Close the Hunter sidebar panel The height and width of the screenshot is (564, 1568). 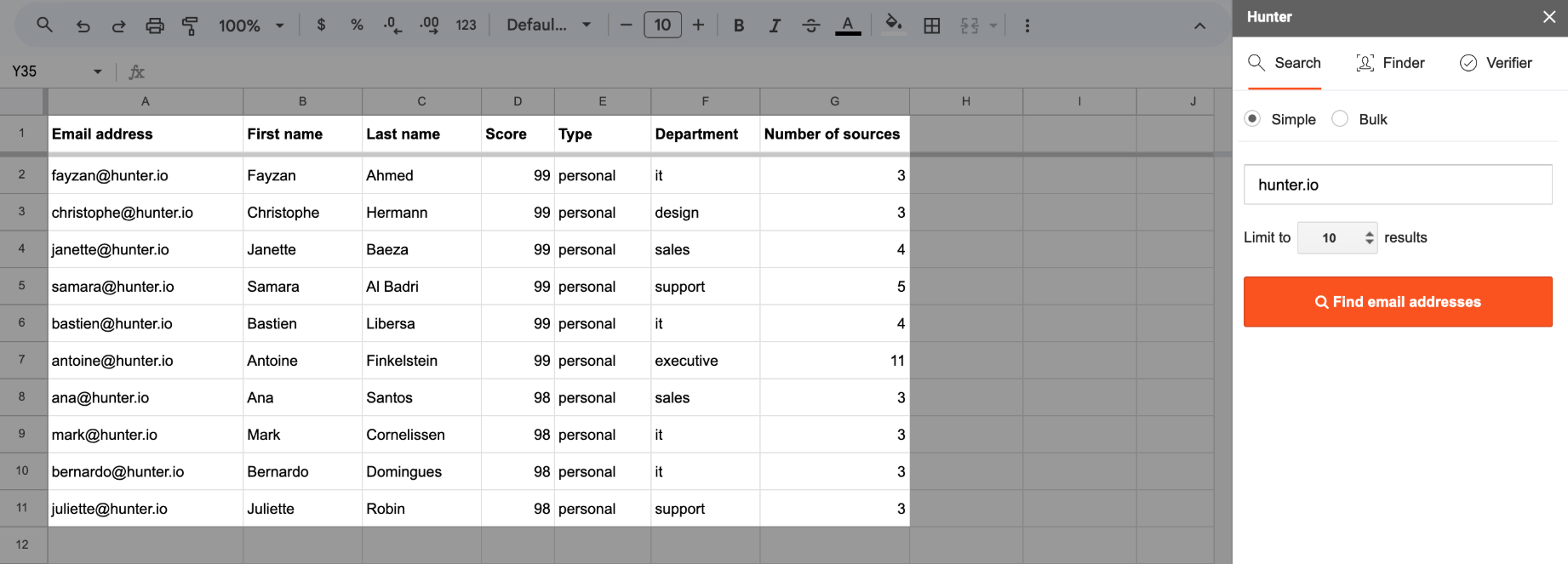[1549, 17]
